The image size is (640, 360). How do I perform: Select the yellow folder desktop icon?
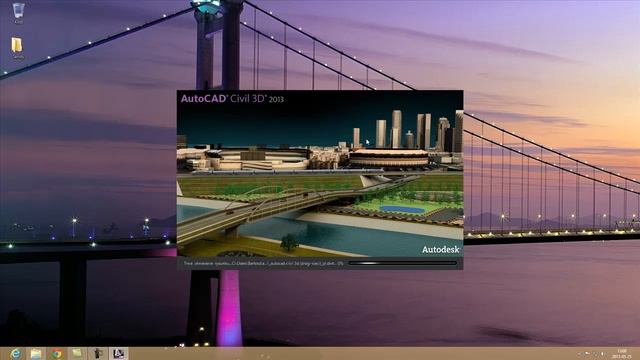(18, 48)
